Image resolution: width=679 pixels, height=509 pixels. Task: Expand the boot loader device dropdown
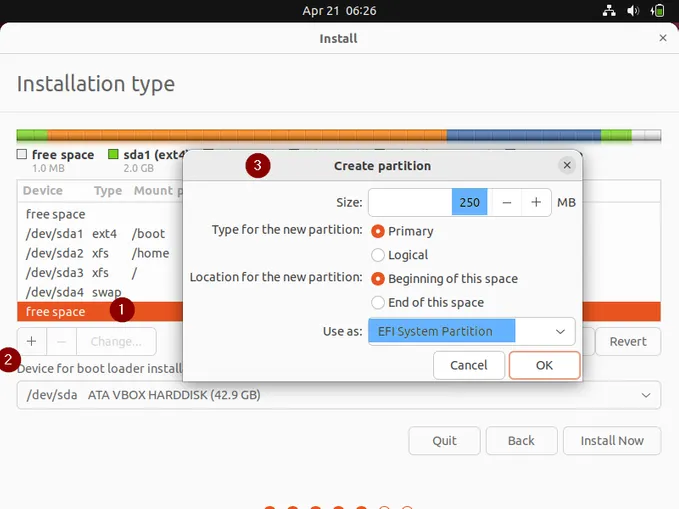coord(338,395)
